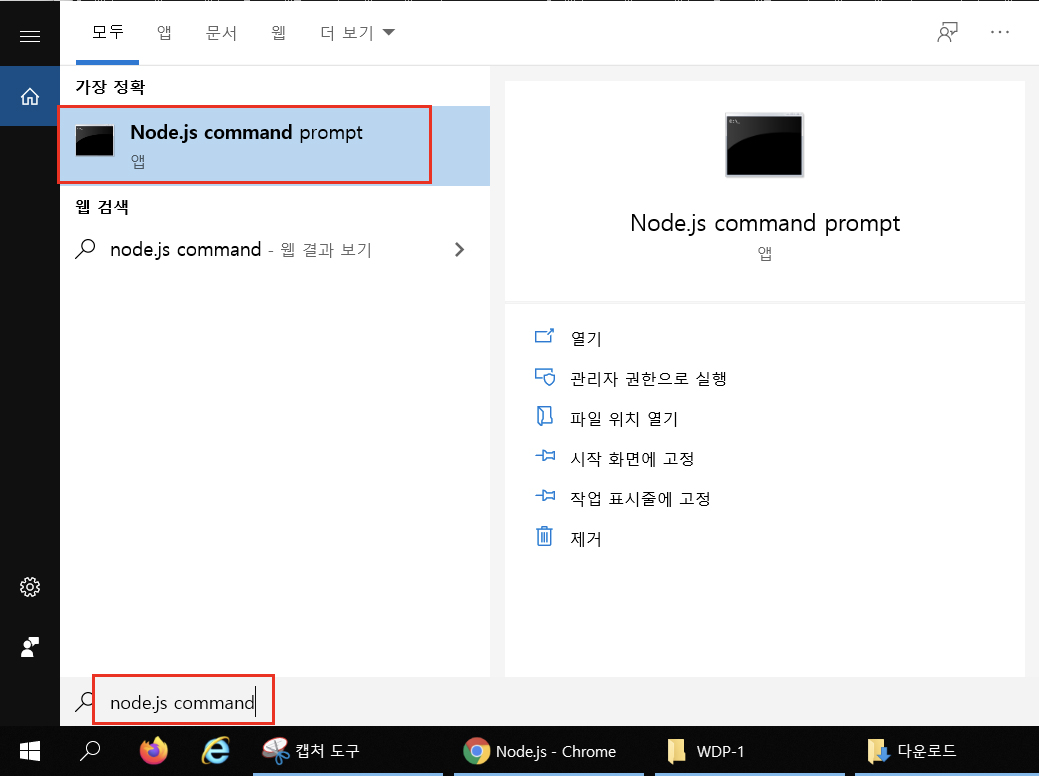Expand the web result chevron arrow
The image size is (1039, 776).
(459, 250)
